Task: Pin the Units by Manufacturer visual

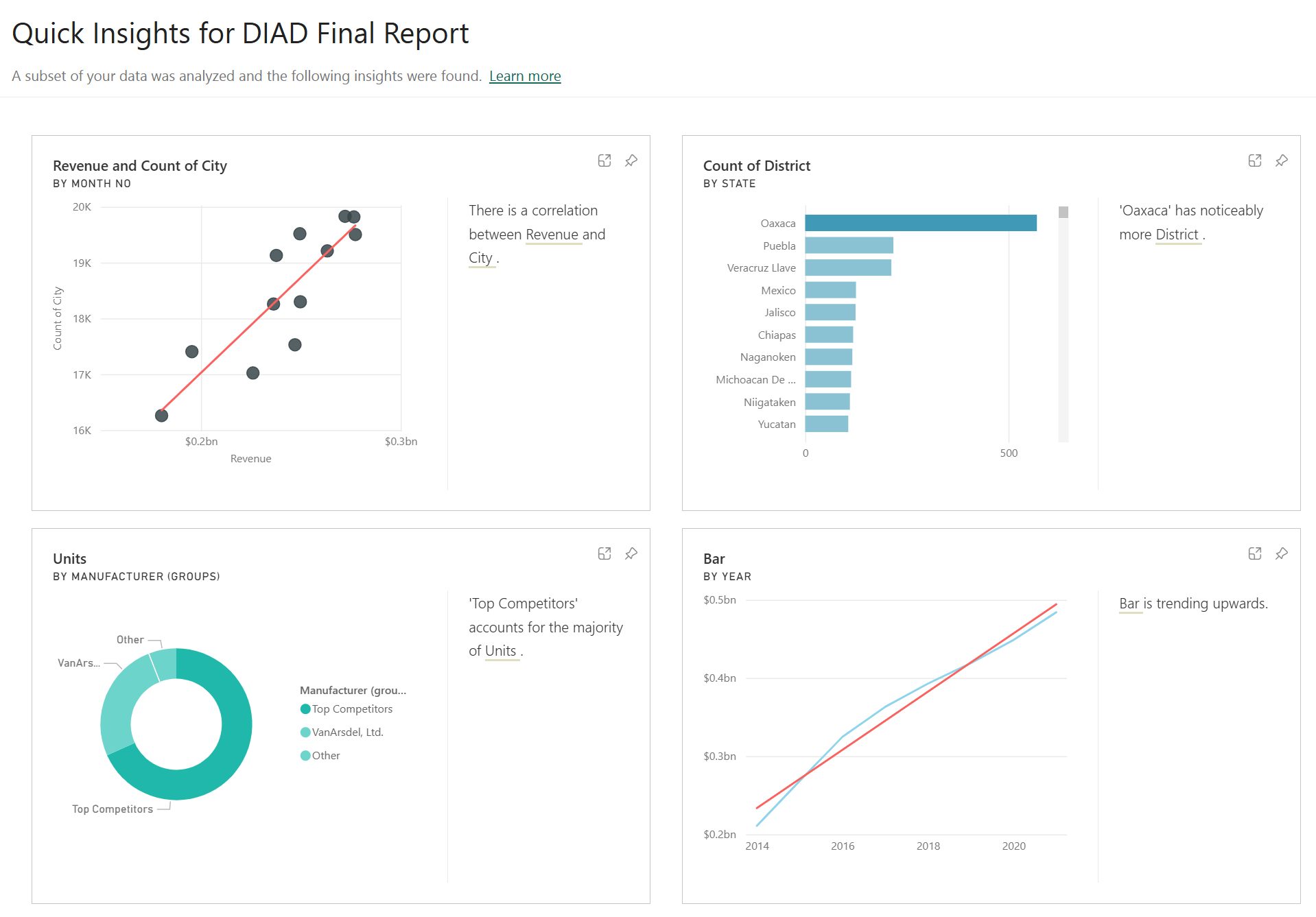Action: pyautogui.click(x=631, y=553)
